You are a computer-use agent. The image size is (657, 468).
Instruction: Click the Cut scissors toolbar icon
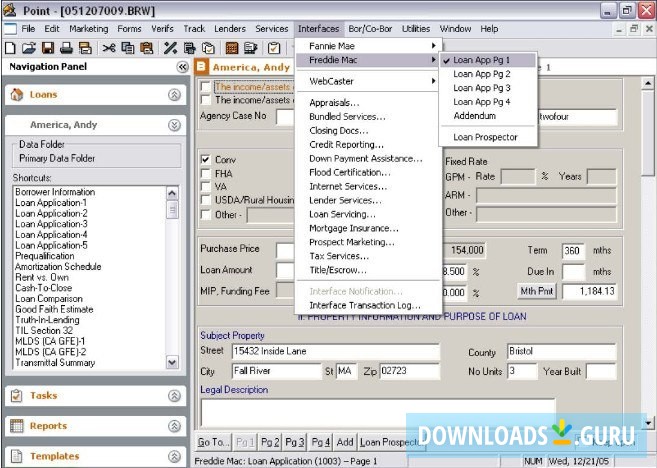tap(110, 47)
